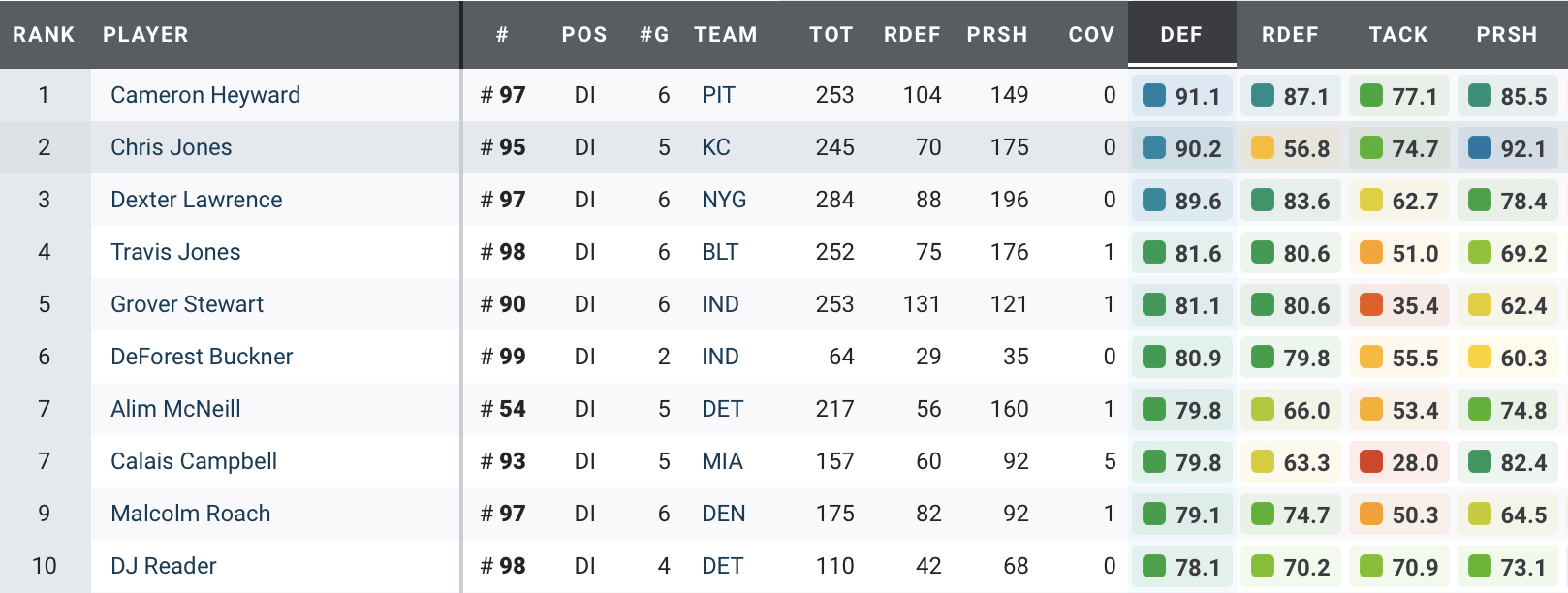Sort by the RANK column header
Image resolution: width=1568 pixels, height=593 pixels.
click(44, 35)
